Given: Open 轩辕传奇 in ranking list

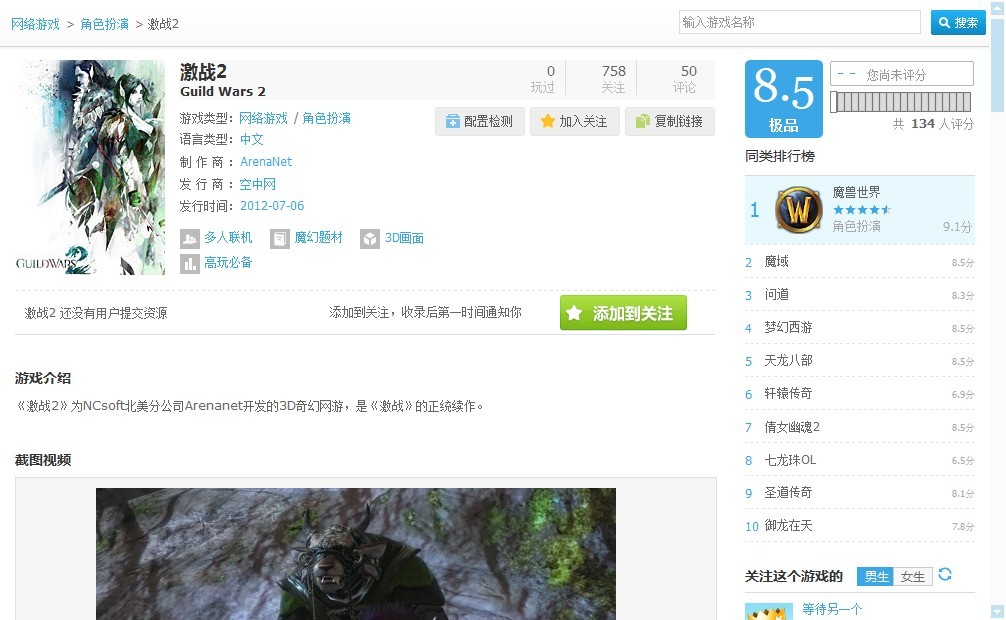Looking at the screenshot, I should click(x=788, y=393).
